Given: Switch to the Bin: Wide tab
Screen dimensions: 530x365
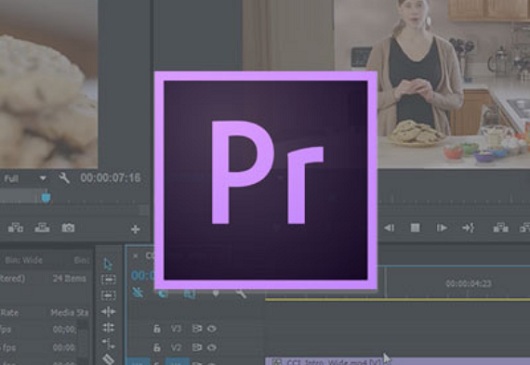Looking at the screenshot, I should 23,260.
